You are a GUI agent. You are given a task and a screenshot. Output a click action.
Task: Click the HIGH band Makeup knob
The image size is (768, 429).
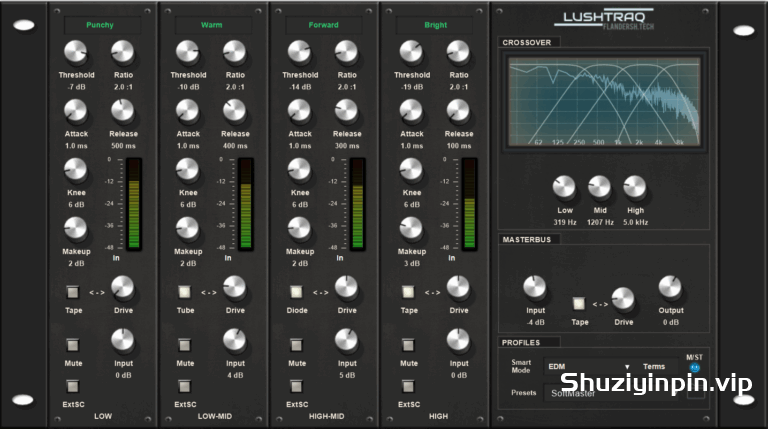(x=410, y=228)
